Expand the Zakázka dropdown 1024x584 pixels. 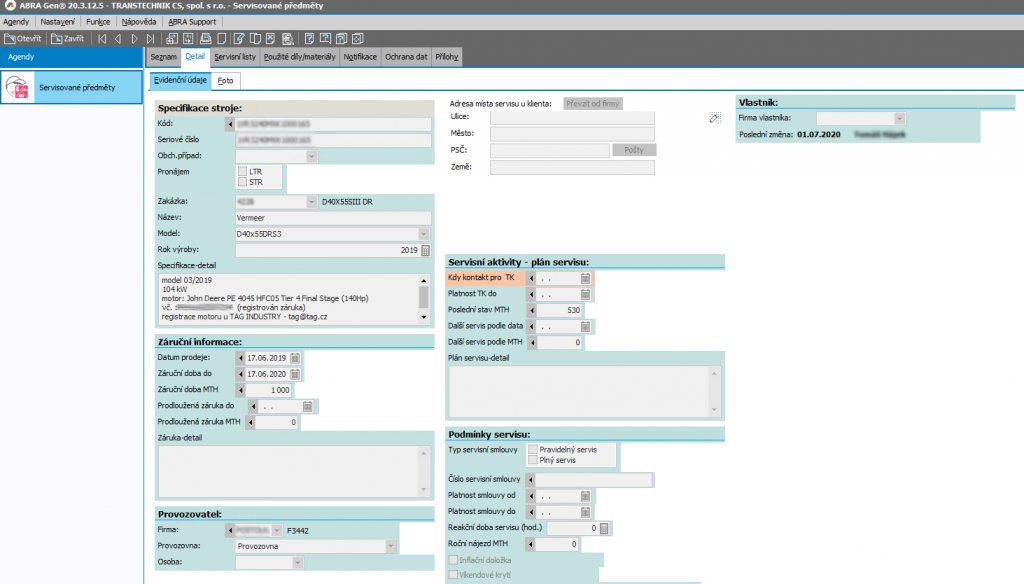tap(312, 202)
